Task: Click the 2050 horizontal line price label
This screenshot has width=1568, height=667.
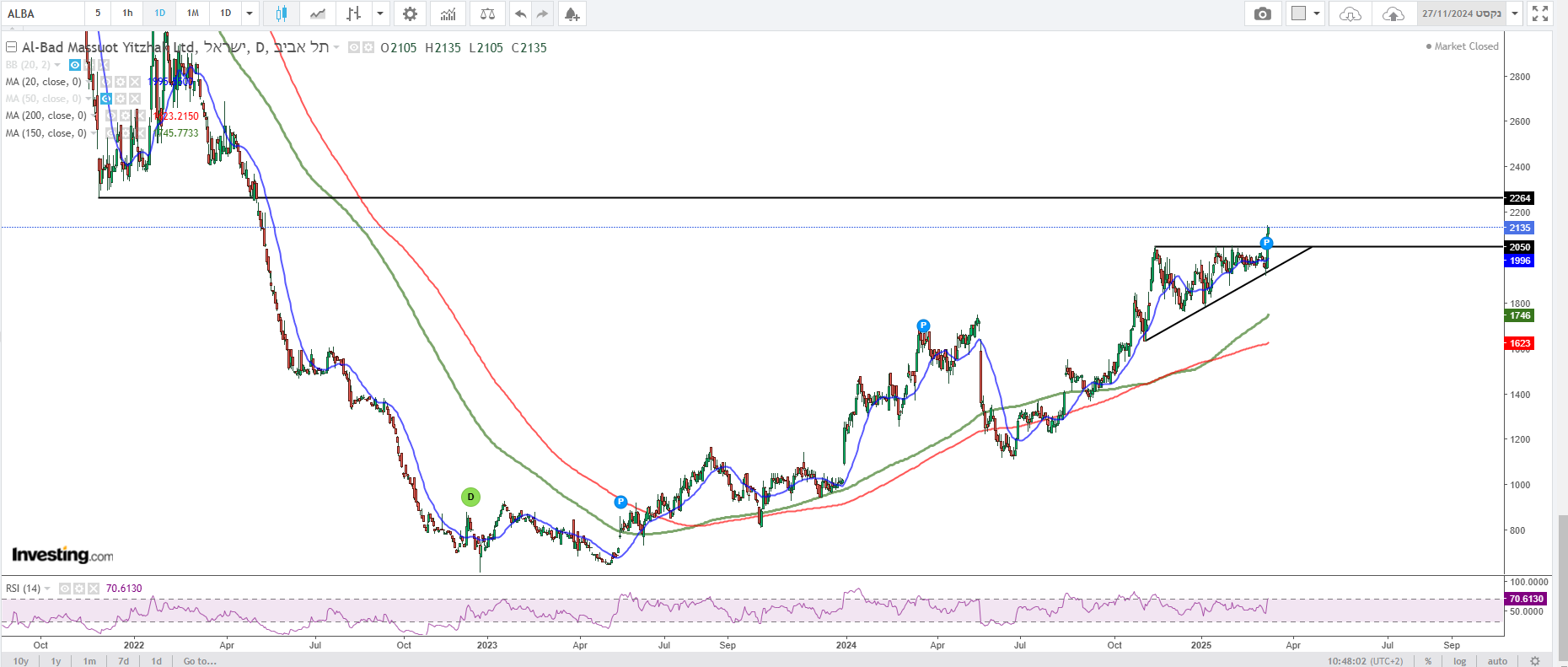Action: (x=1519, y=247)
